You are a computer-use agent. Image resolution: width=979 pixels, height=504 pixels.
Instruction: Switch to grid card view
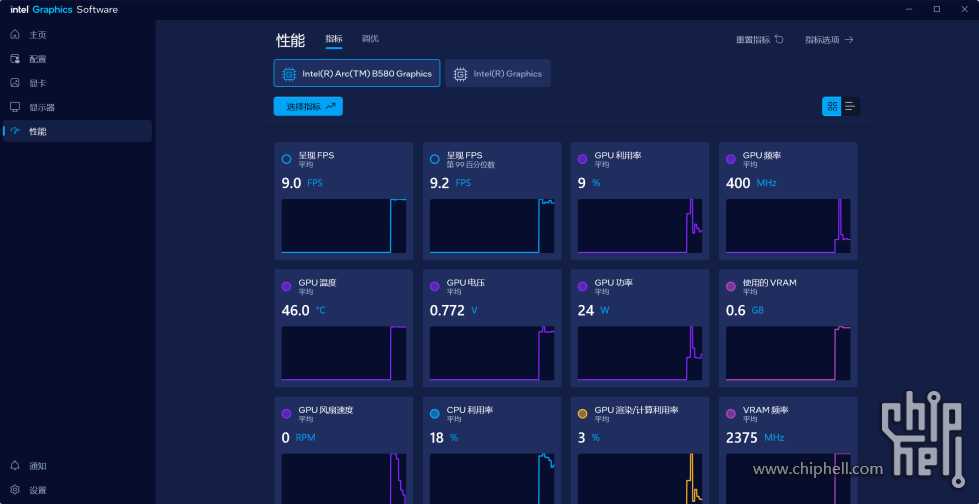click(832, 106)
